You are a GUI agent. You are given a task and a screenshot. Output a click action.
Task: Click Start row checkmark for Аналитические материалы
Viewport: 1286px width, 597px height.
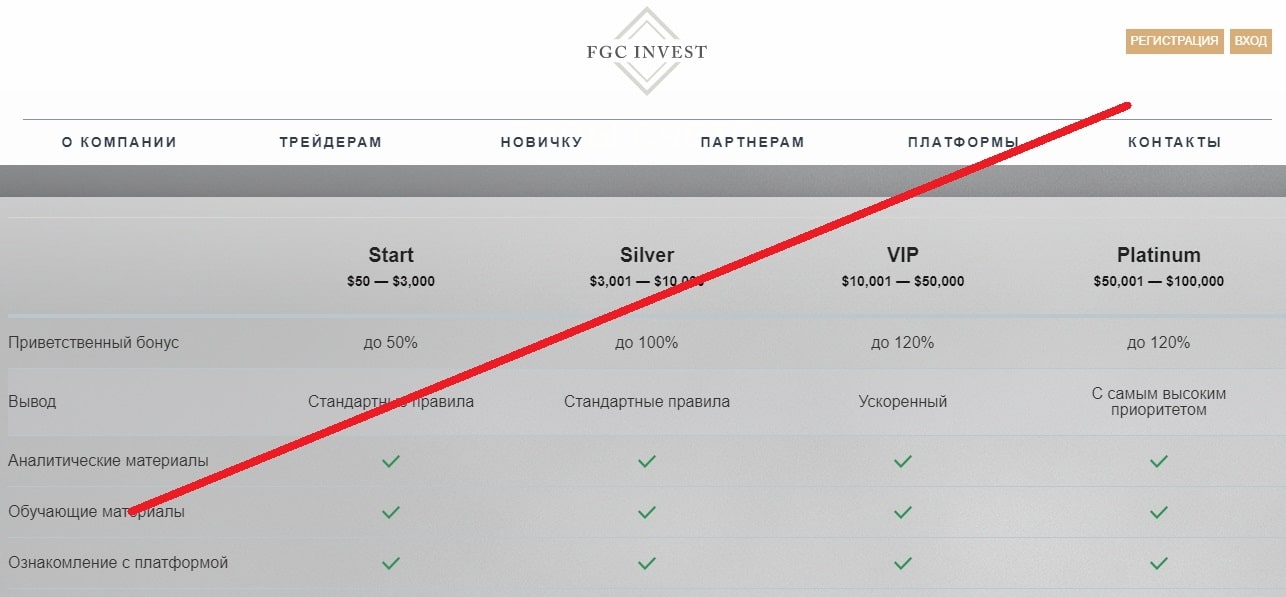click(x=391, y=461)
